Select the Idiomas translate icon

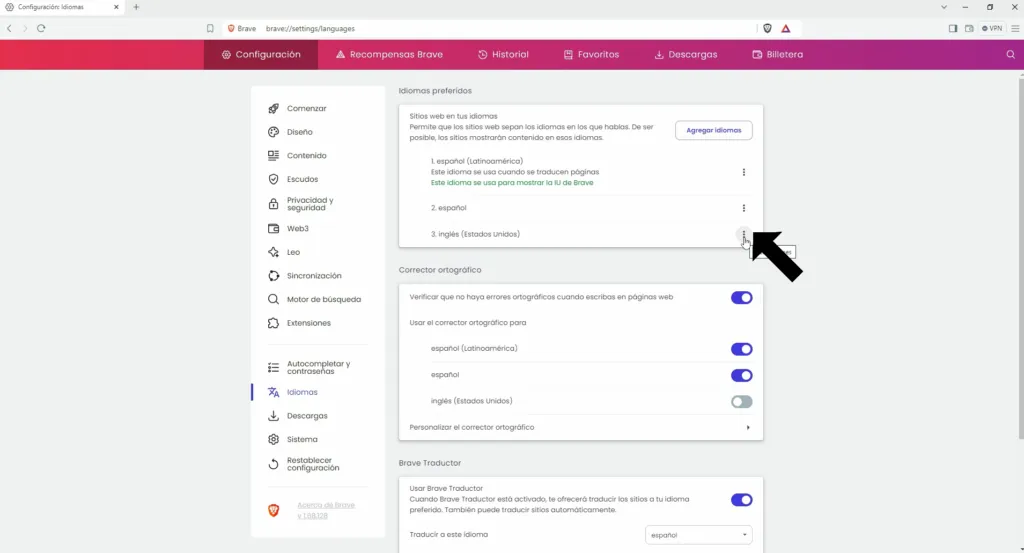pyautogui.click(x=273, y=392)
